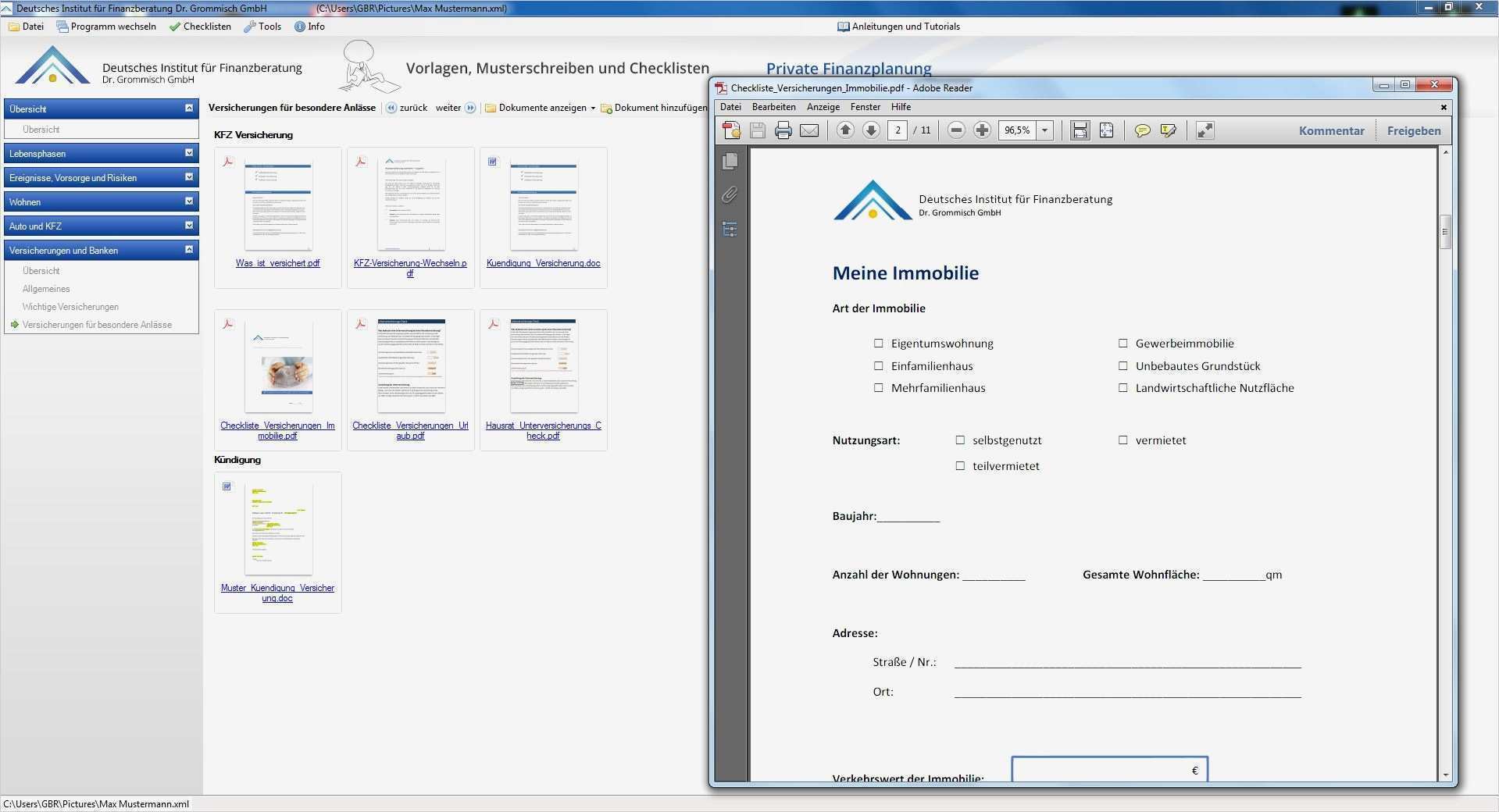
Task: Collapse Versicherungen und Banken section
Action: (x=188, y=250)
